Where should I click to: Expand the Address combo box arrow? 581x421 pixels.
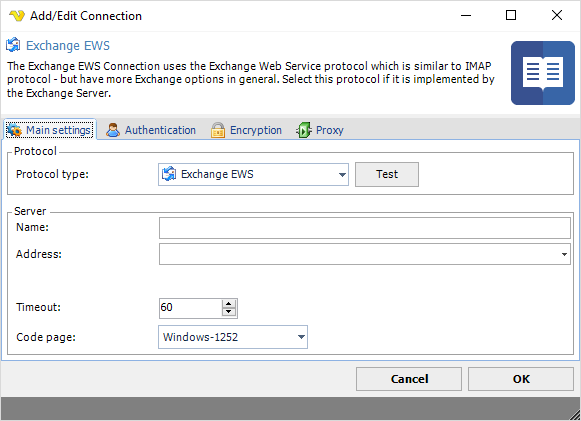[564, 254]
